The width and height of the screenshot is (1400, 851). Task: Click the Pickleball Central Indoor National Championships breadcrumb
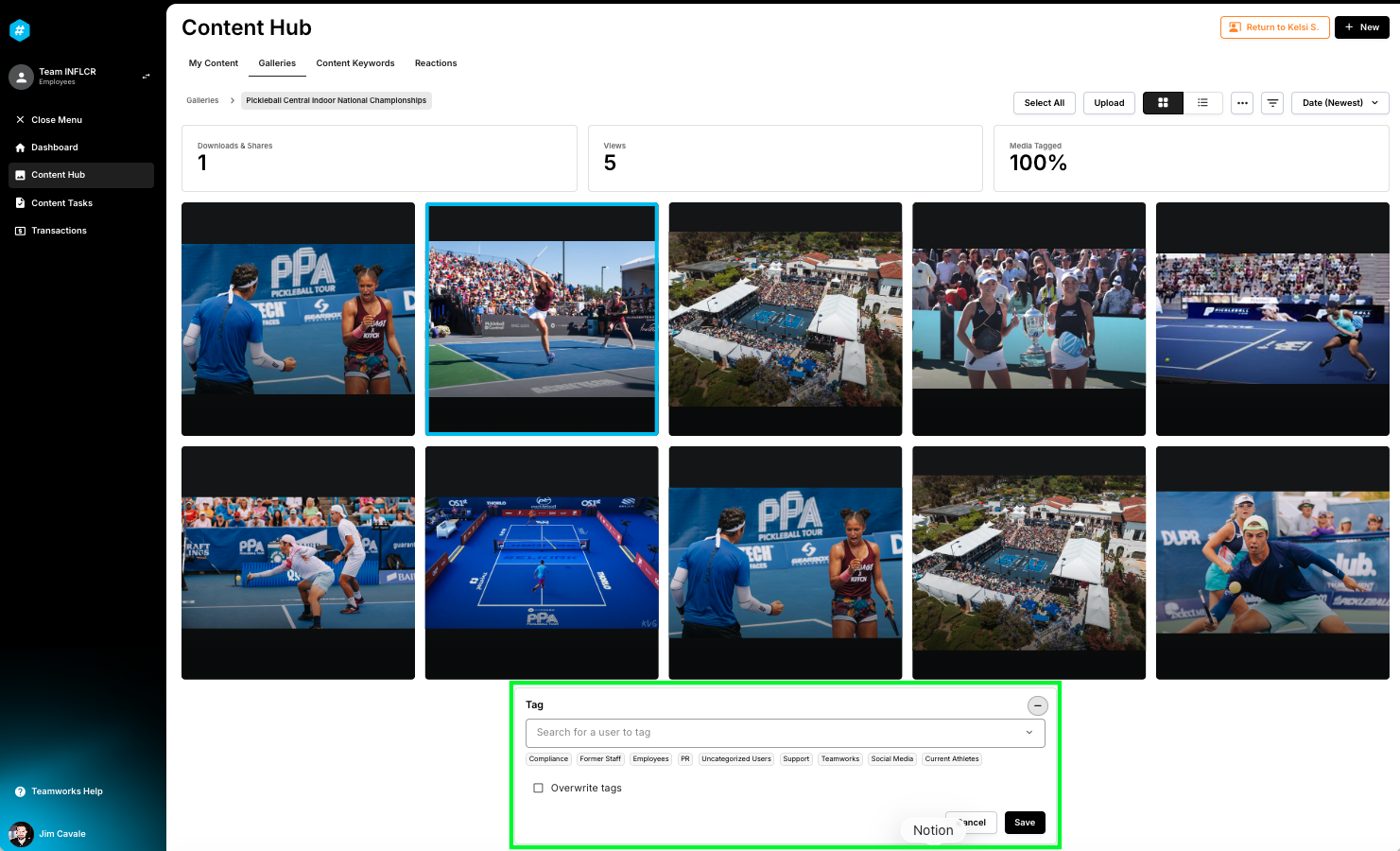click(x=337, y=100)
